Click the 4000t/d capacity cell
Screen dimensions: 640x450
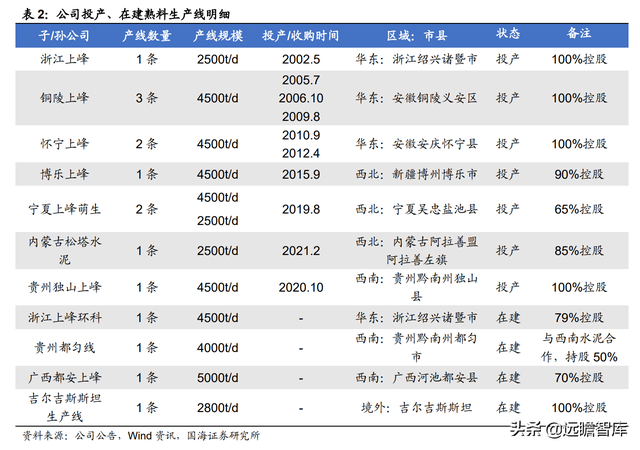pyautogui.click(x=218, y=348)
